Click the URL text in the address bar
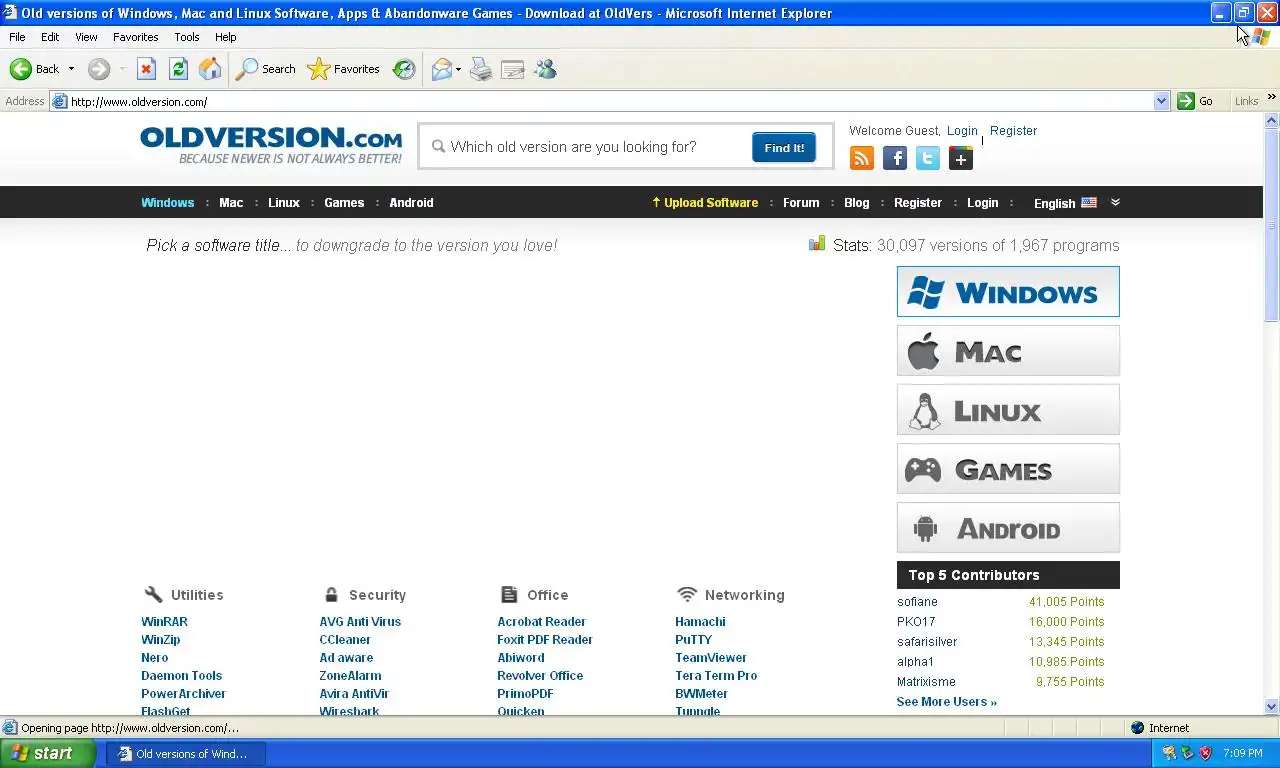This screenshot has height=768, width=1280. pyautogui.click(x=139, y=101)
